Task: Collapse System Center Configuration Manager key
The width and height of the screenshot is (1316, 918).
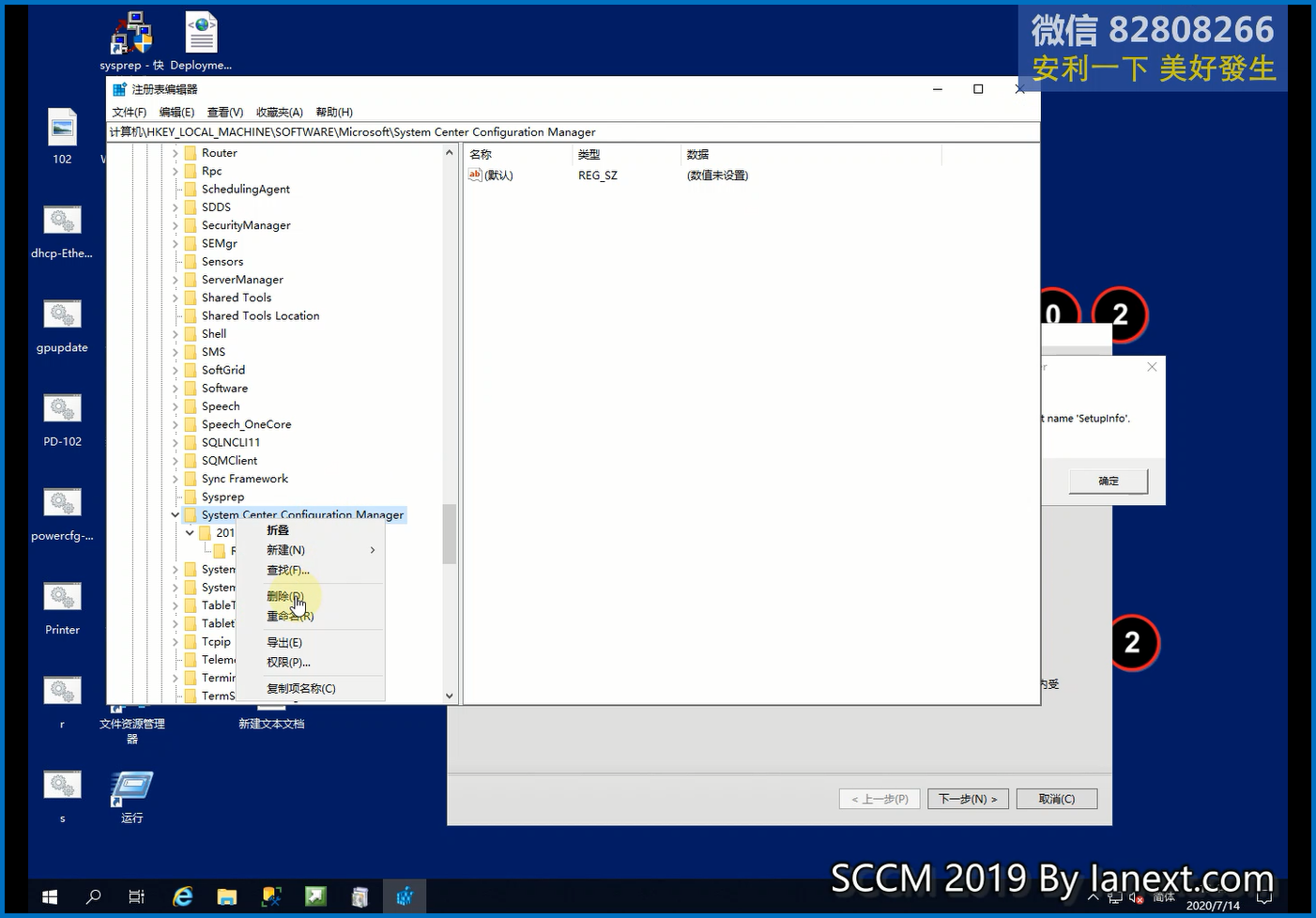Action: 175,514
